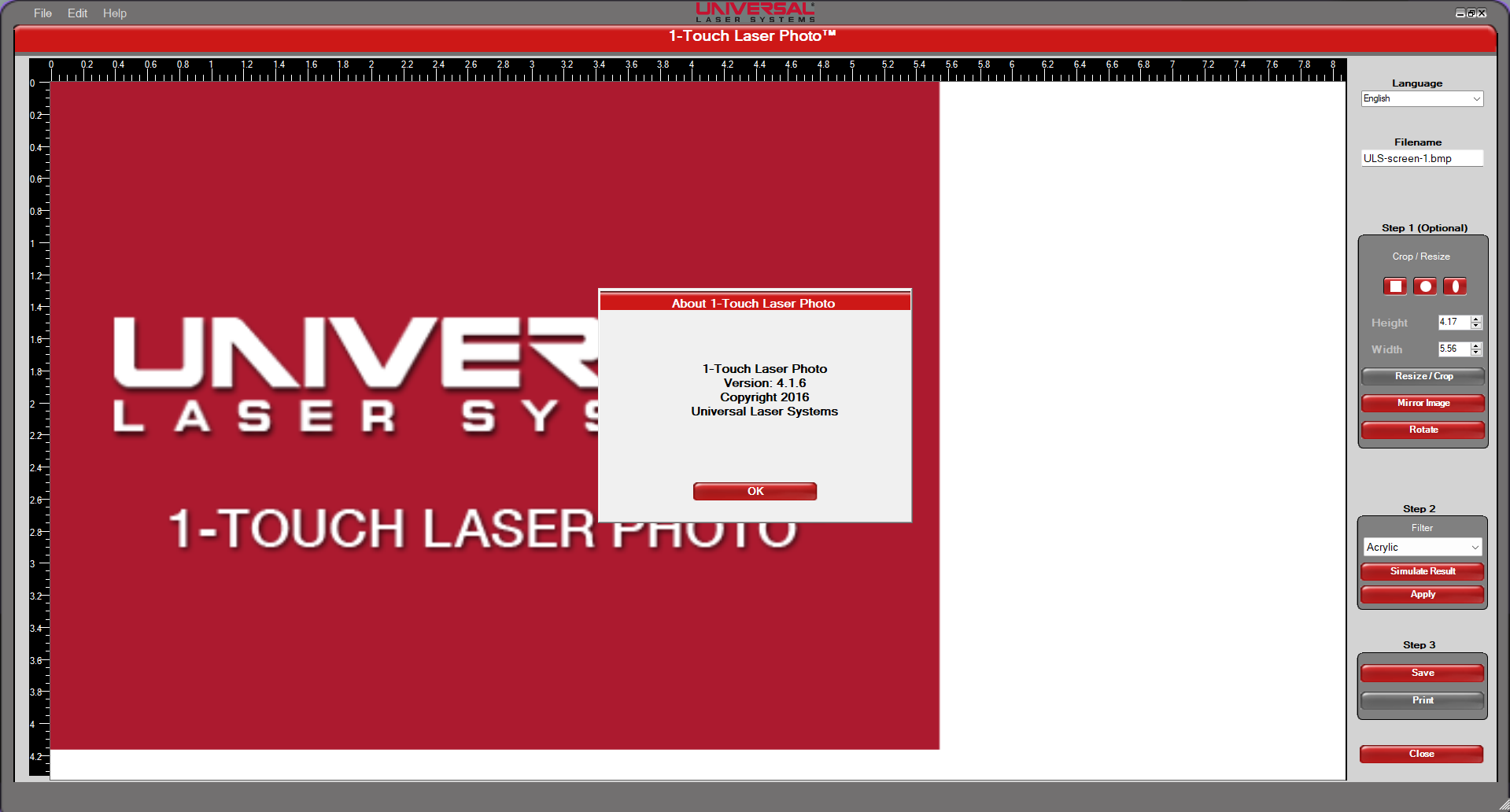Click the Filename field ULS-screen-1.bmp
Screen dimensions: 1510x812
[x=1422, y=158]
